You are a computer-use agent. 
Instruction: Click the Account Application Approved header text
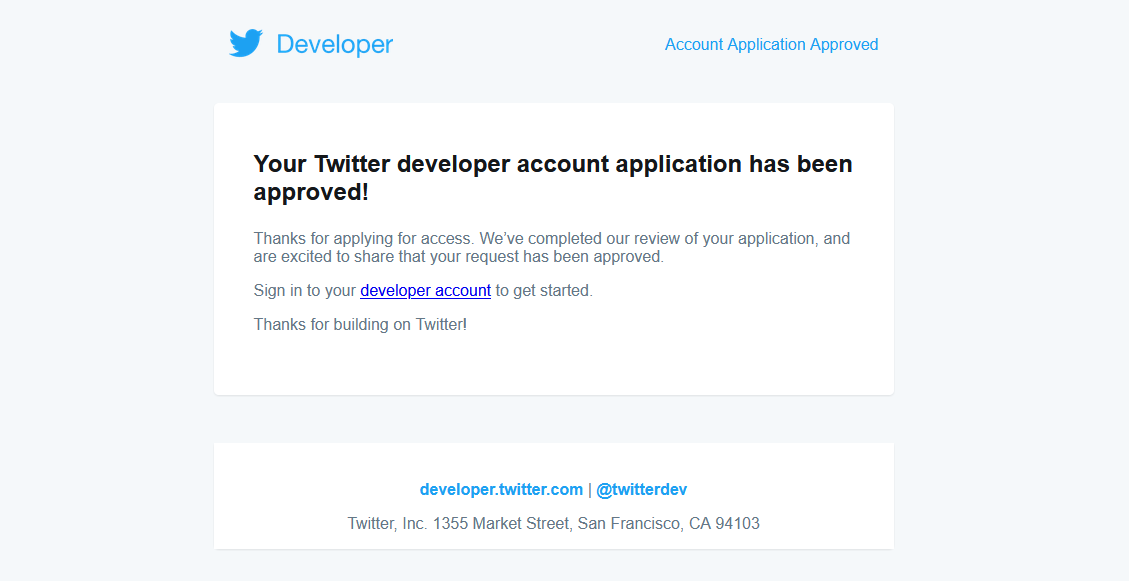771,45
